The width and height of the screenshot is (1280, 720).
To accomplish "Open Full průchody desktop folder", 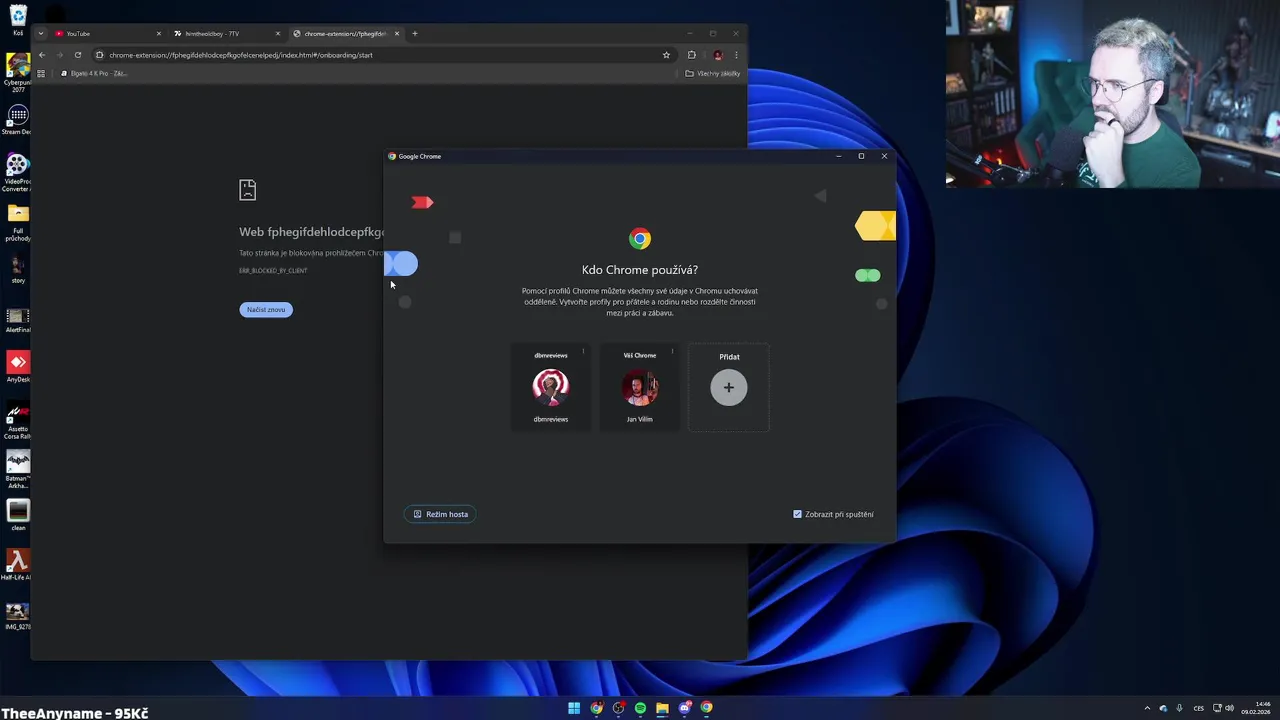I will tap(18, 223).
